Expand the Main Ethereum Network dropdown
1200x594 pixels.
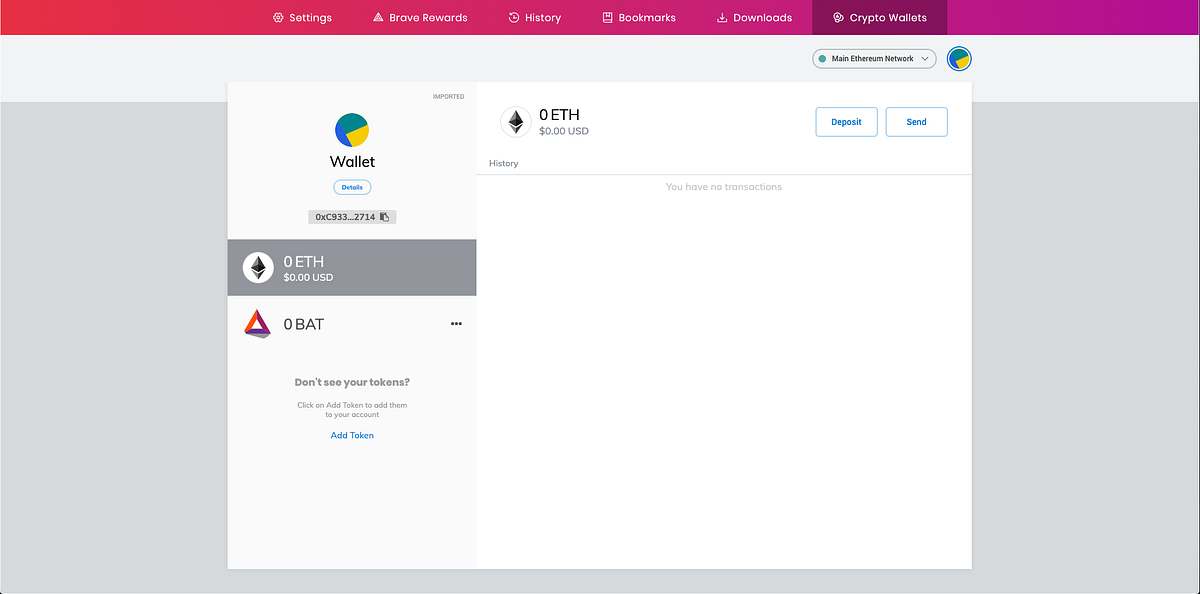click(874, 59)
